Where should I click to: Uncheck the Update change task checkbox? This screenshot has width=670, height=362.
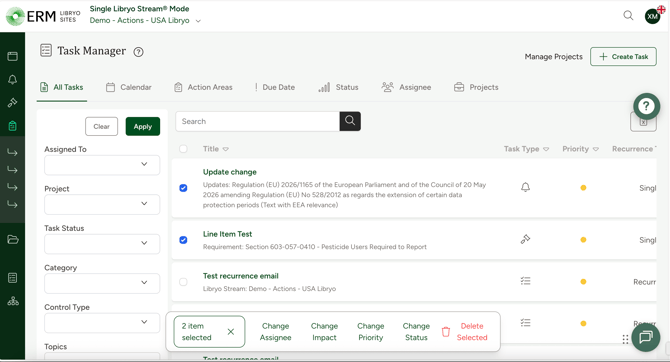coord(183,188)
